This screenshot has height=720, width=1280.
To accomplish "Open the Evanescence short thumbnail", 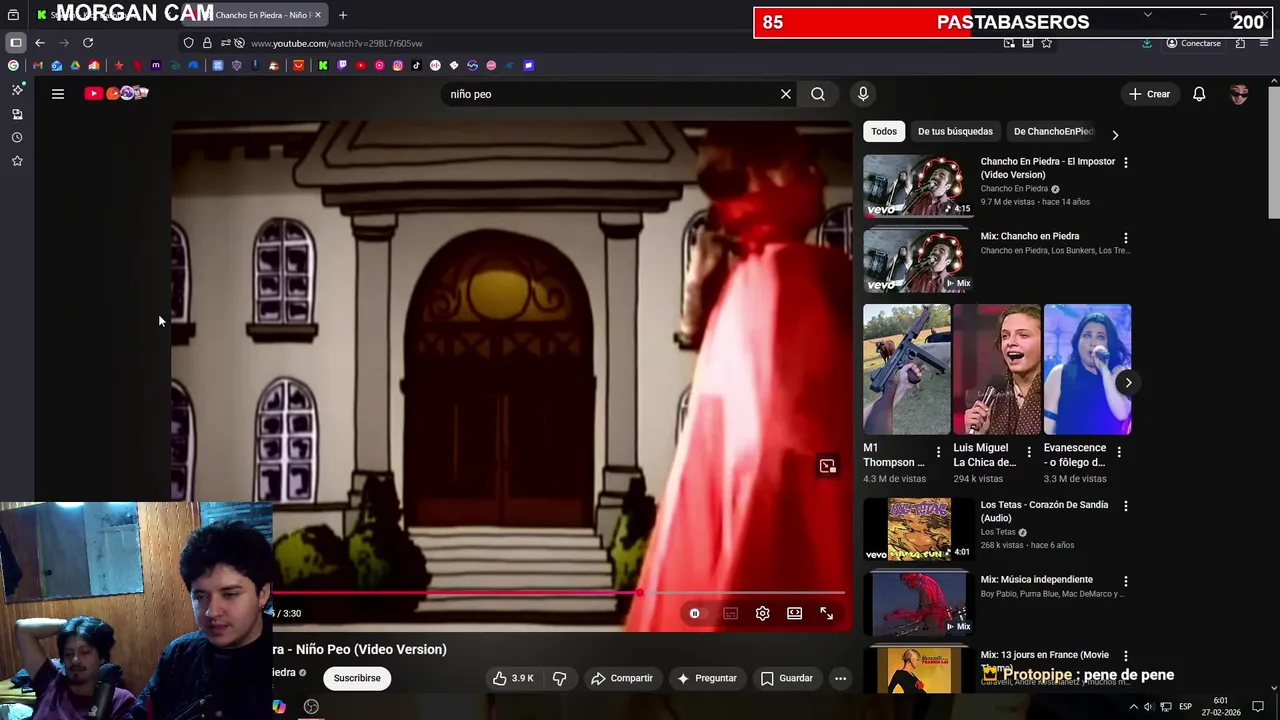I will pyautogui.click(x=1087, y=369).
